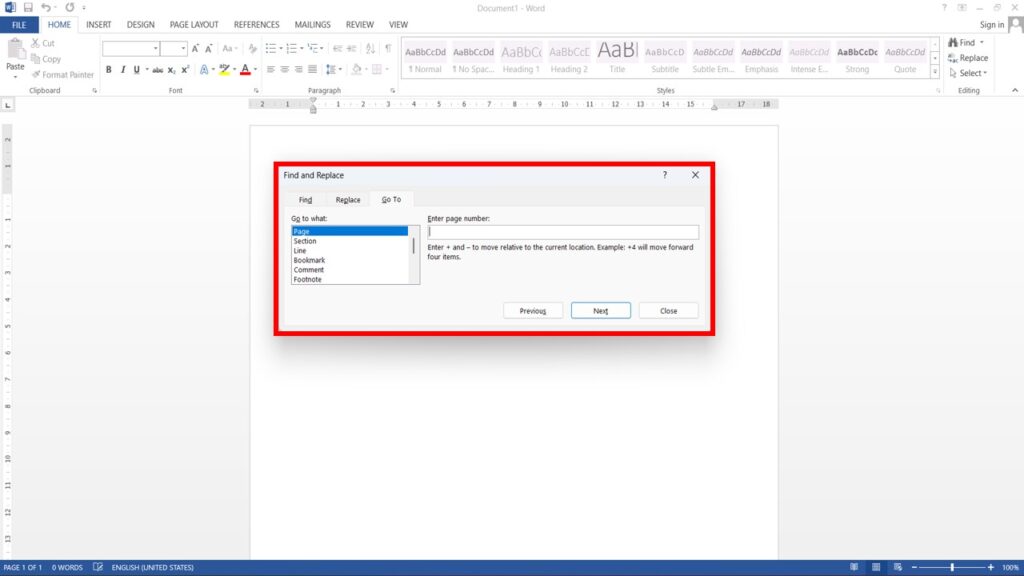
Task: Click the show paragraph marks icon
Action: 388,48
